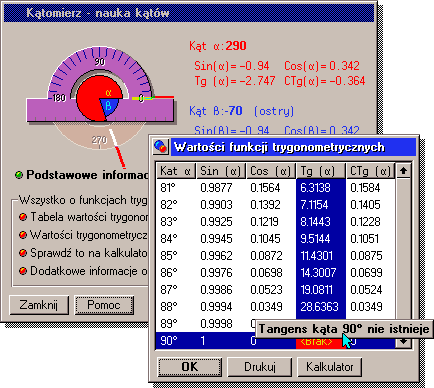This screenshot has width=434, height=388.
Task: Click the Tg (α) column header
Action: (321, 171)
